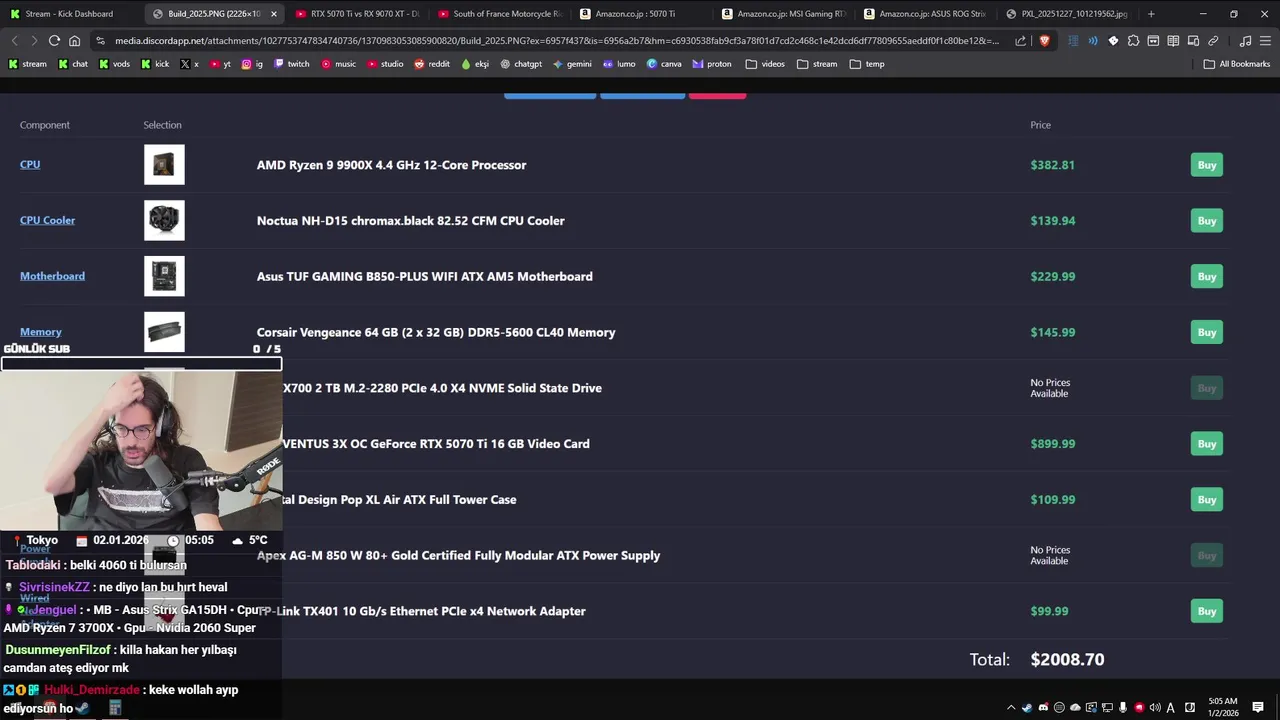Open the stream bookmark
Image resolution: width=1280 pixels, height=720 pixels.
pyautogui.click(x=28, y=64)
